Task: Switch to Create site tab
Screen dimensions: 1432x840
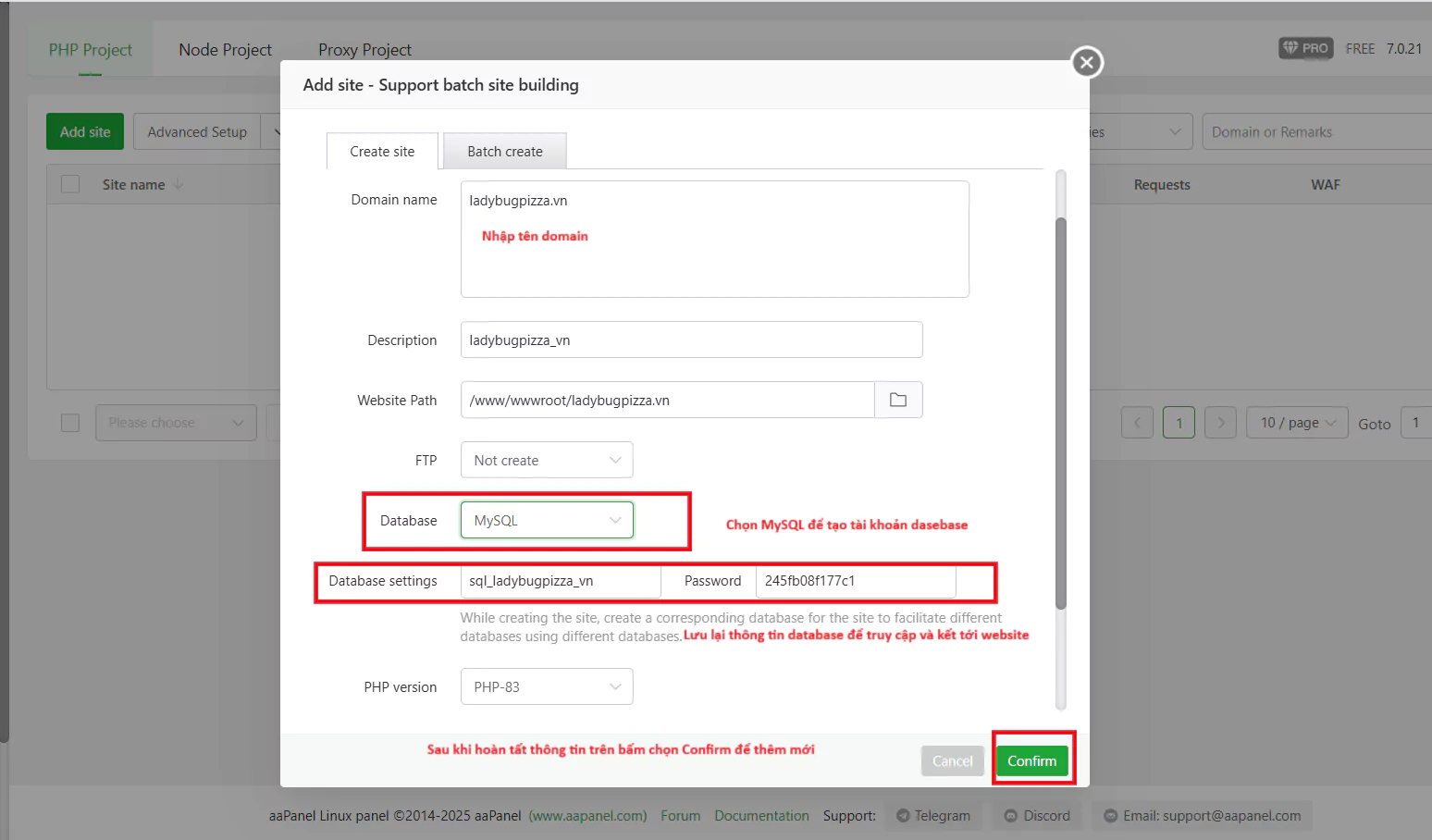Action: tap(382, 151)
